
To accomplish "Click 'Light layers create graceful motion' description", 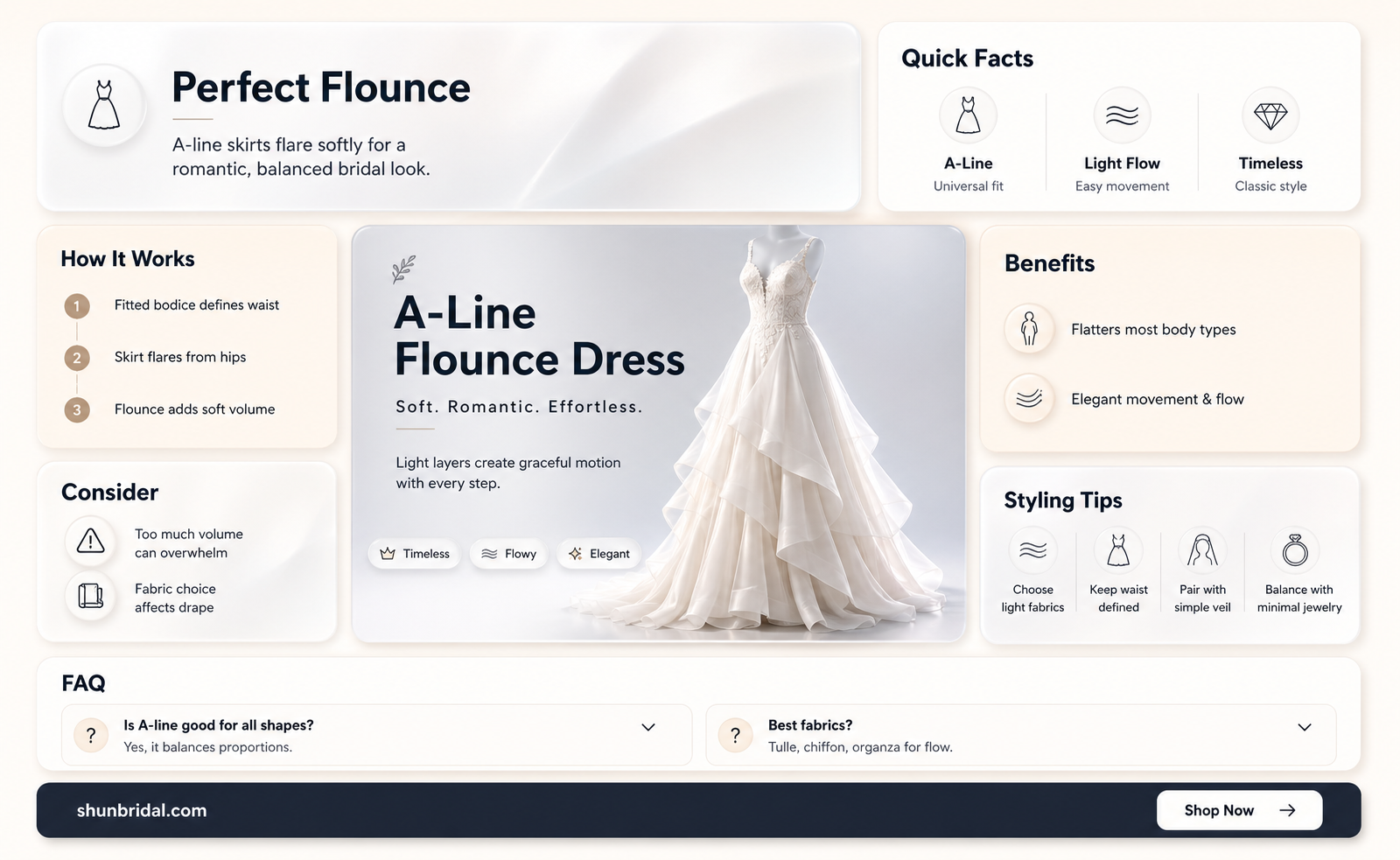I will 507,472.
